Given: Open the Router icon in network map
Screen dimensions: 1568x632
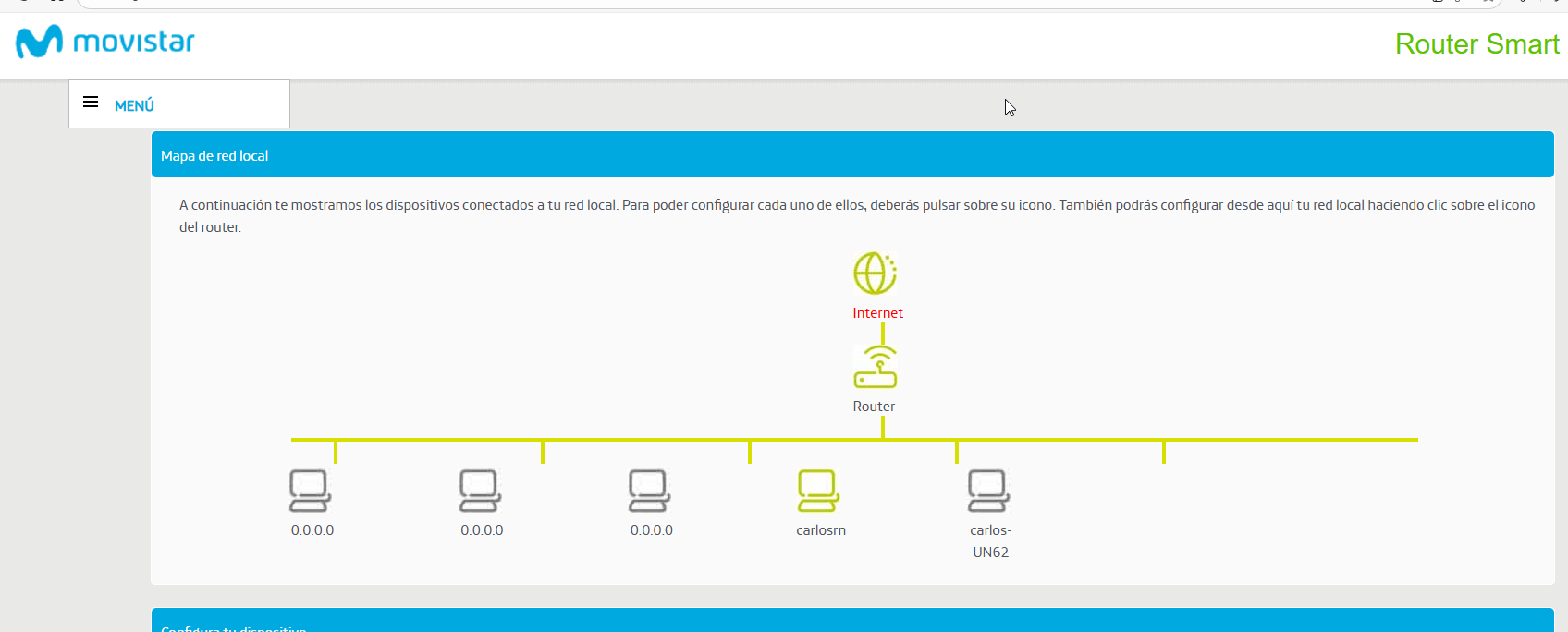Looking at the screenshot, I should [875, 368].
